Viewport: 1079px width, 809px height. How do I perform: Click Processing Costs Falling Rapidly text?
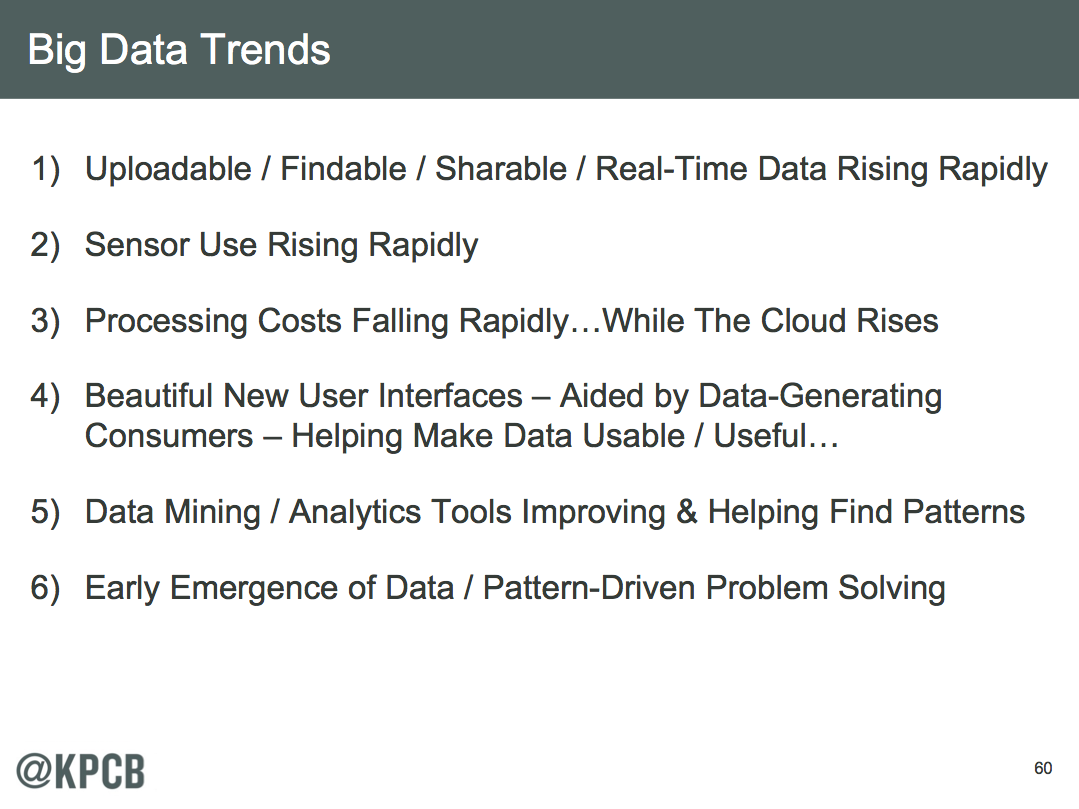pyautogui.click(x=327, y=321)
